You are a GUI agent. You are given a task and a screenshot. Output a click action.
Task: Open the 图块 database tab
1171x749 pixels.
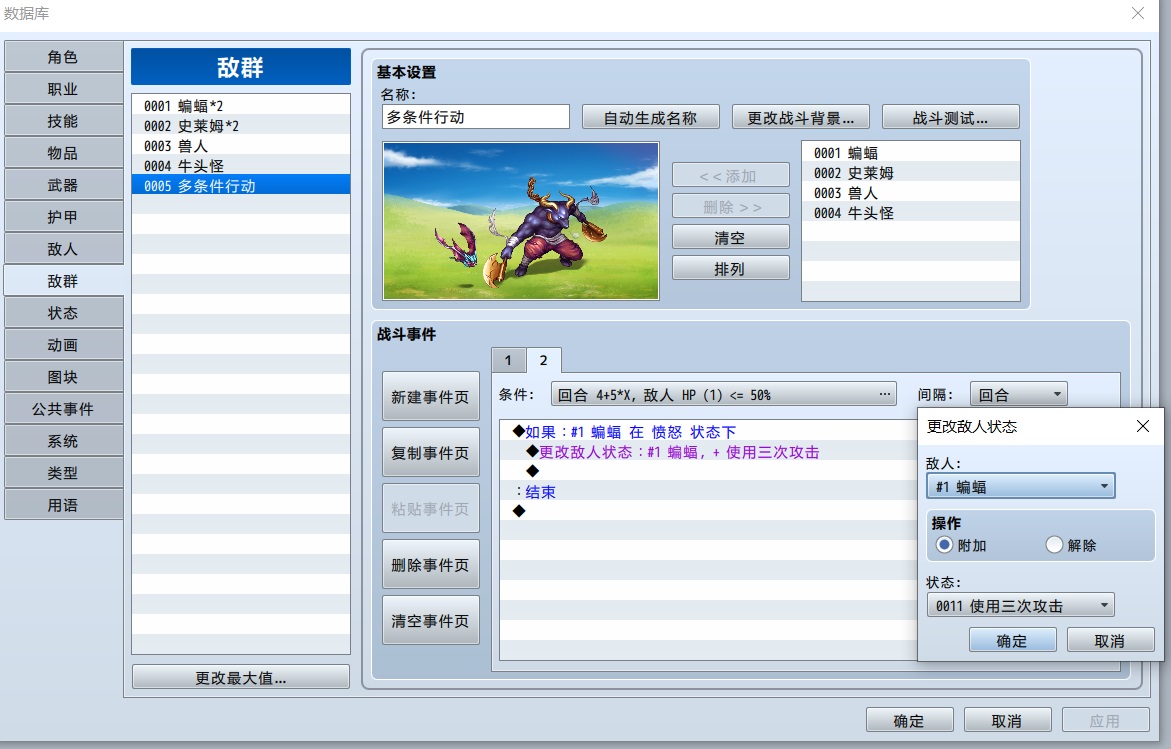pyautogui.click(x=63, y=377)
